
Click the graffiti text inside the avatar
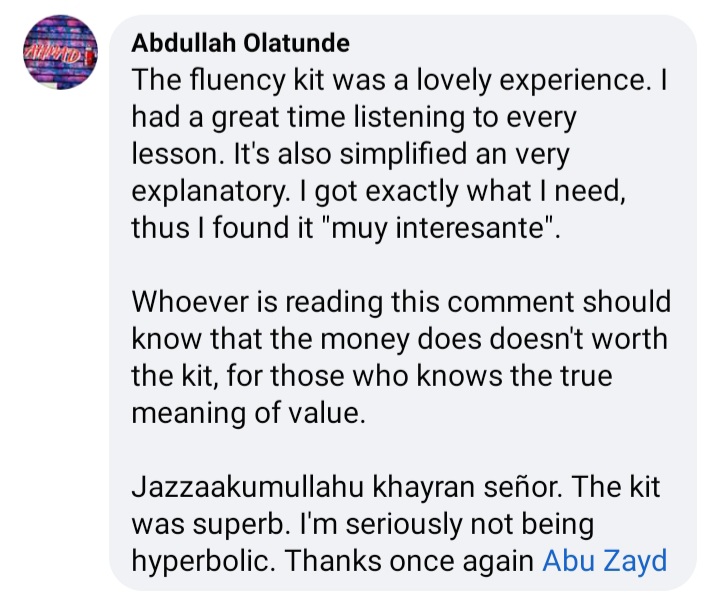[x=55, y=52]
